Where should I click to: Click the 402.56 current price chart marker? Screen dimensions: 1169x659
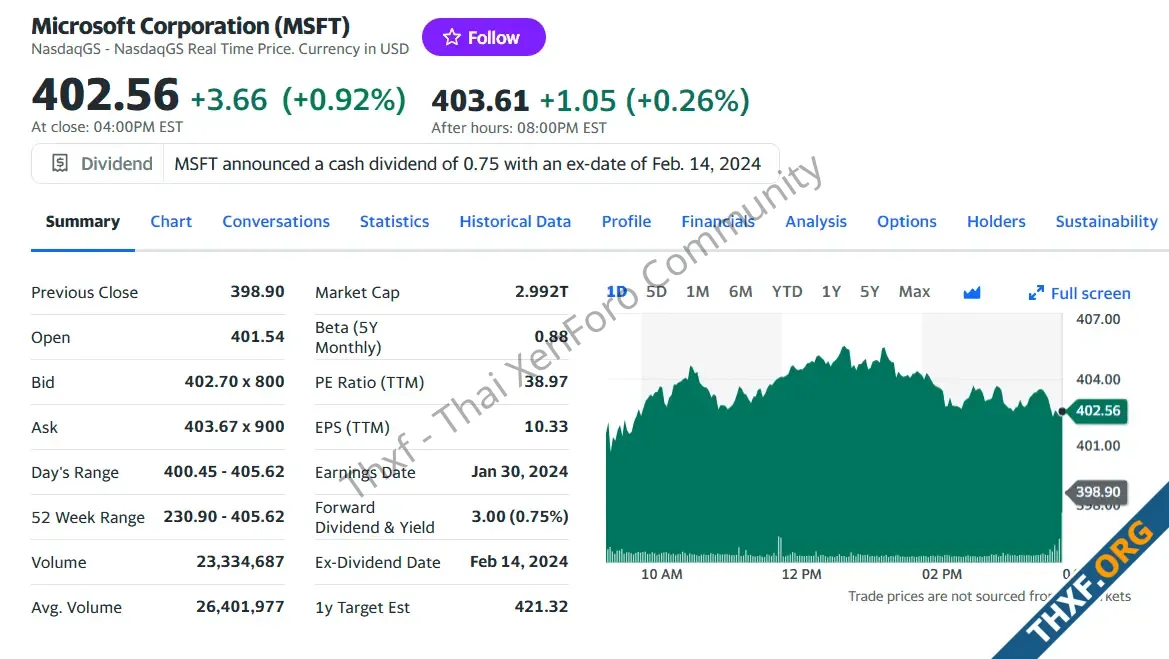pyautogui.click(x=1097, y=411)
